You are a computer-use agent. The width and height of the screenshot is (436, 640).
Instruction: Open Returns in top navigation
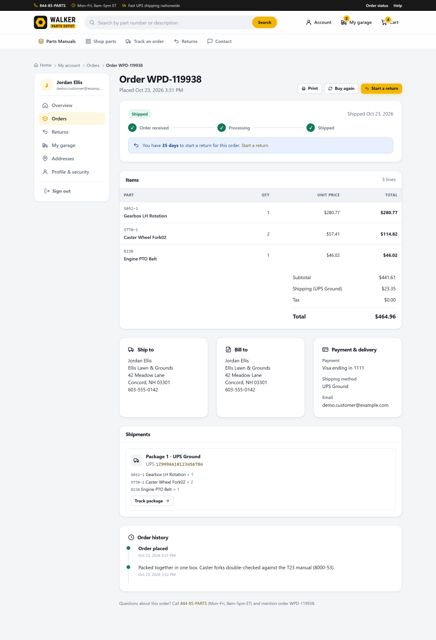pyautogui.click(x=186, y=41)
